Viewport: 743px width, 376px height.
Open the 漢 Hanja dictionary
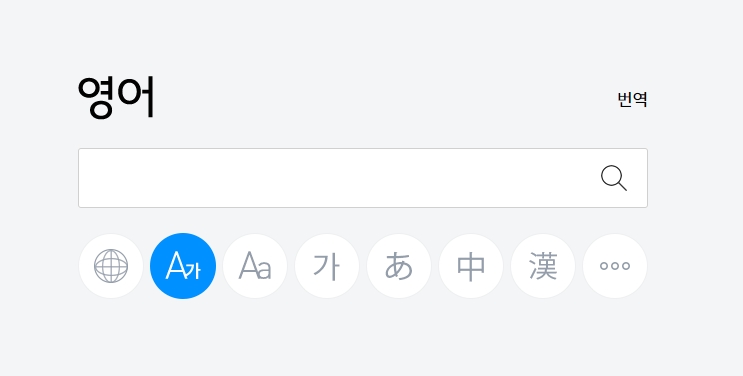(x=543, y=266)
